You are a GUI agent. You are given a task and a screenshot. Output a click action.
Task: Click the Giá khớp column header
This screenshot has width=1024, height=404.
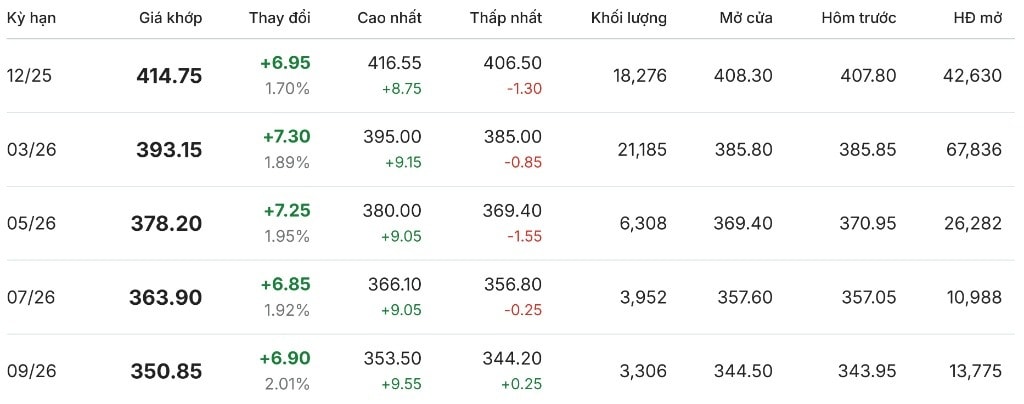168,18
